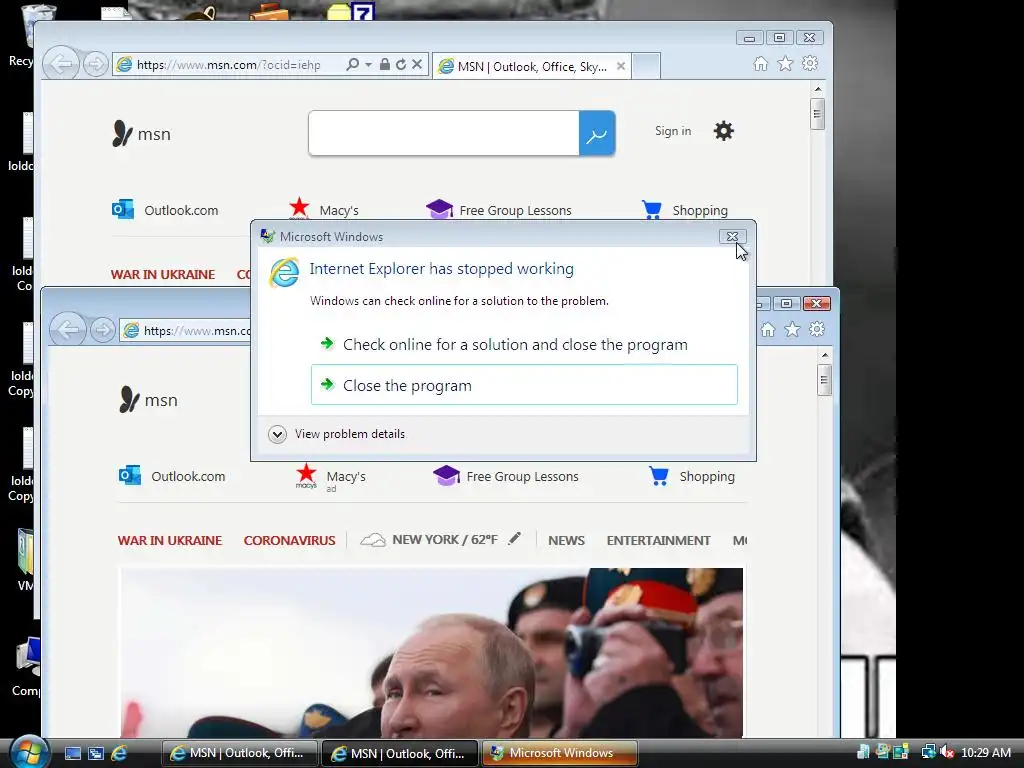This screenshot has width=1024, height=768.
Task: Click msn logo in rear window
Action: [x=141, y=133]
